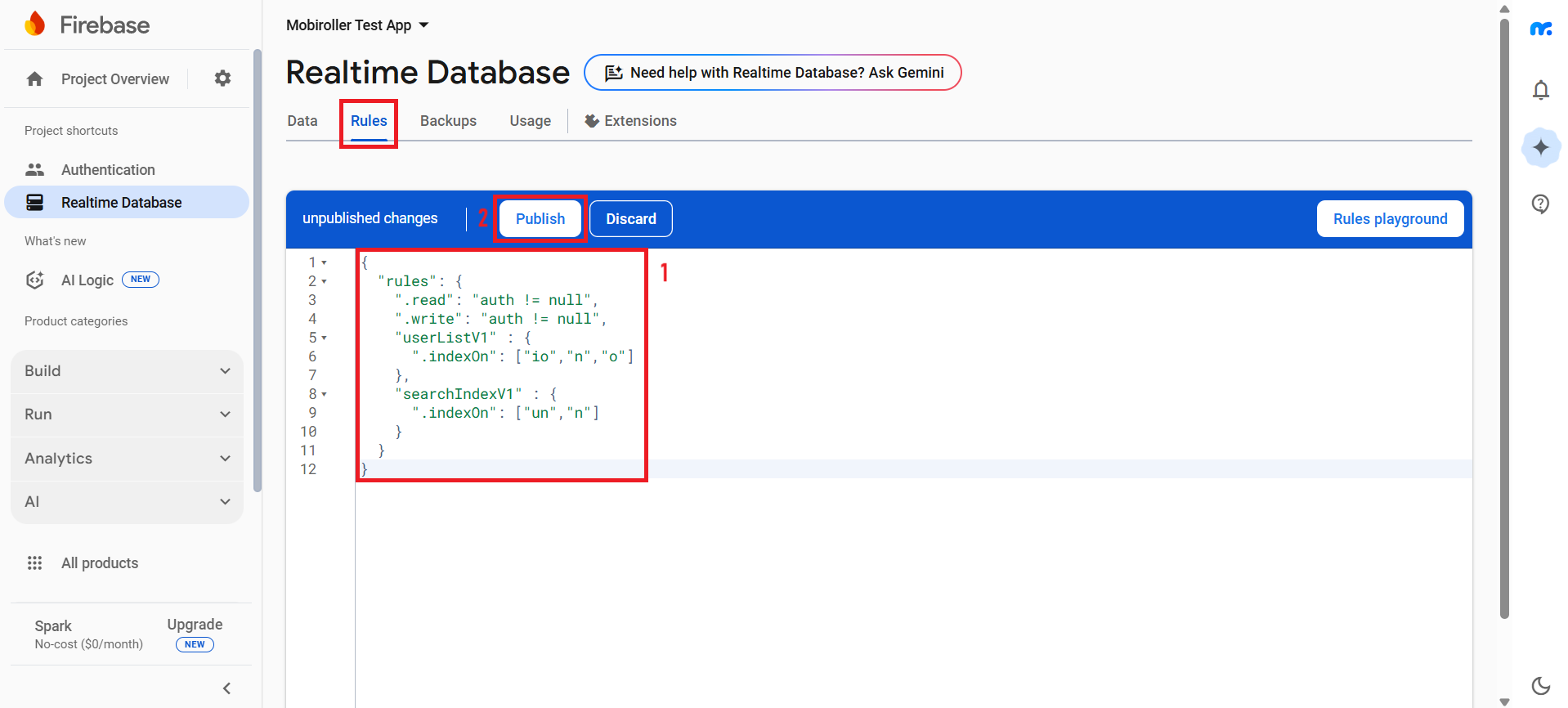The image size is (1568, 708).
Task: Select the Rules tab
Action: (369, 121)
